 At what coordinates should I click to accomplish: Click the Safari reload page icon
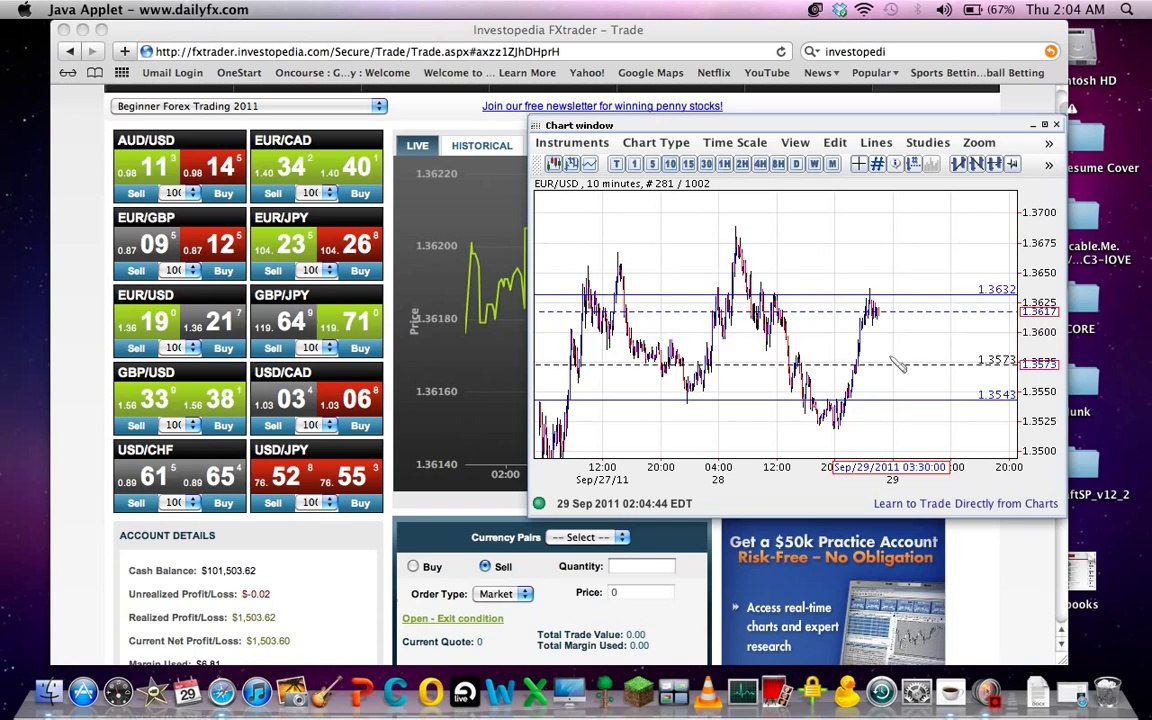[780, 51]
